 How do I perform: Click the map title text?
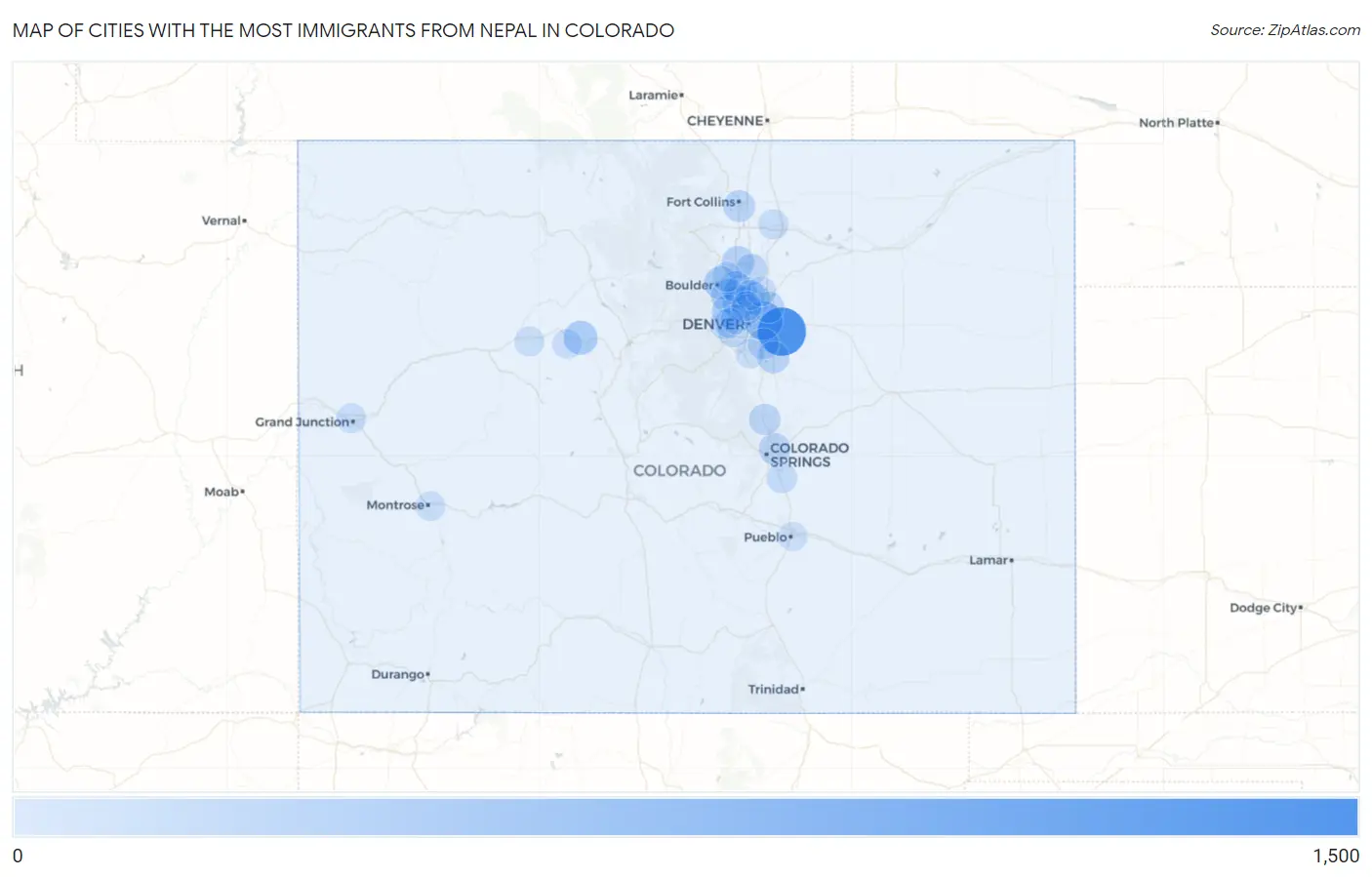click(343, 30)
